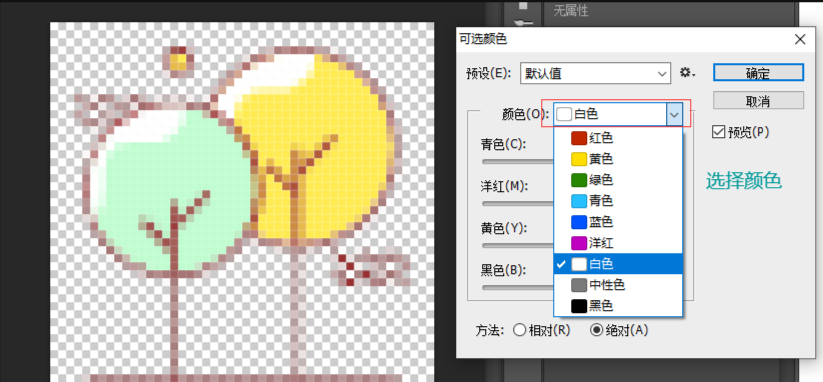The image size is (823, 382).
Task: Click the 取消 button
Action: tap(758, 100)
